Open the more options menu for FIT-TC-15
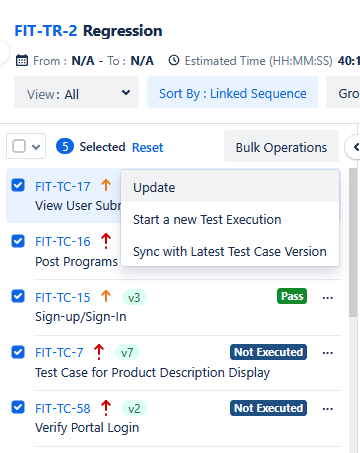The width and height of the screenshot is (360, 453). coord(328,298)
